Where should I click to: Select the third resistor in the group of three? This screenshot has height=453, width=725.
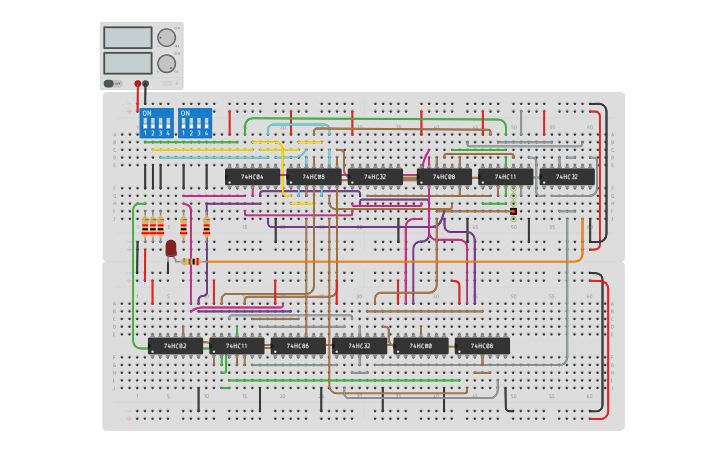tap(160, 226)
